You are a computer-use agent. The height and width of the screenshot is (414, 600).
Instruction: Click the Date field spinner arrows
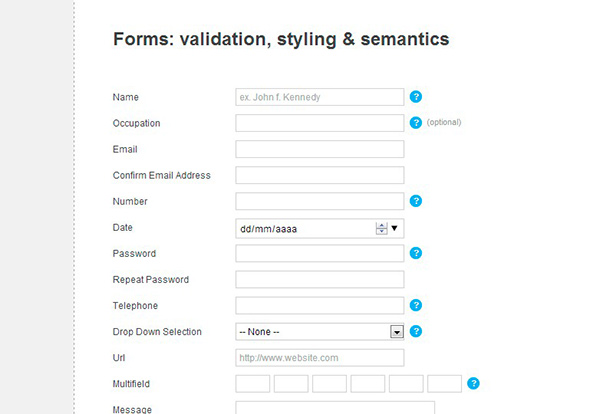382,228
